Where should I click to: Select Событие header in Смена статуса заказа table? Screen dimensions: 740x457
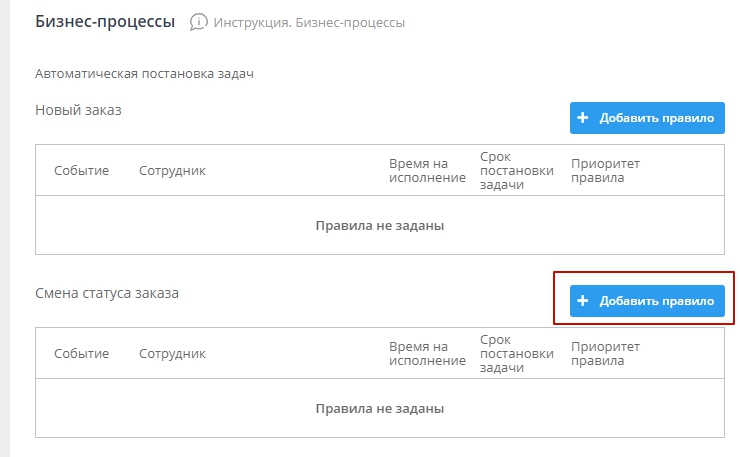point(81,353)
